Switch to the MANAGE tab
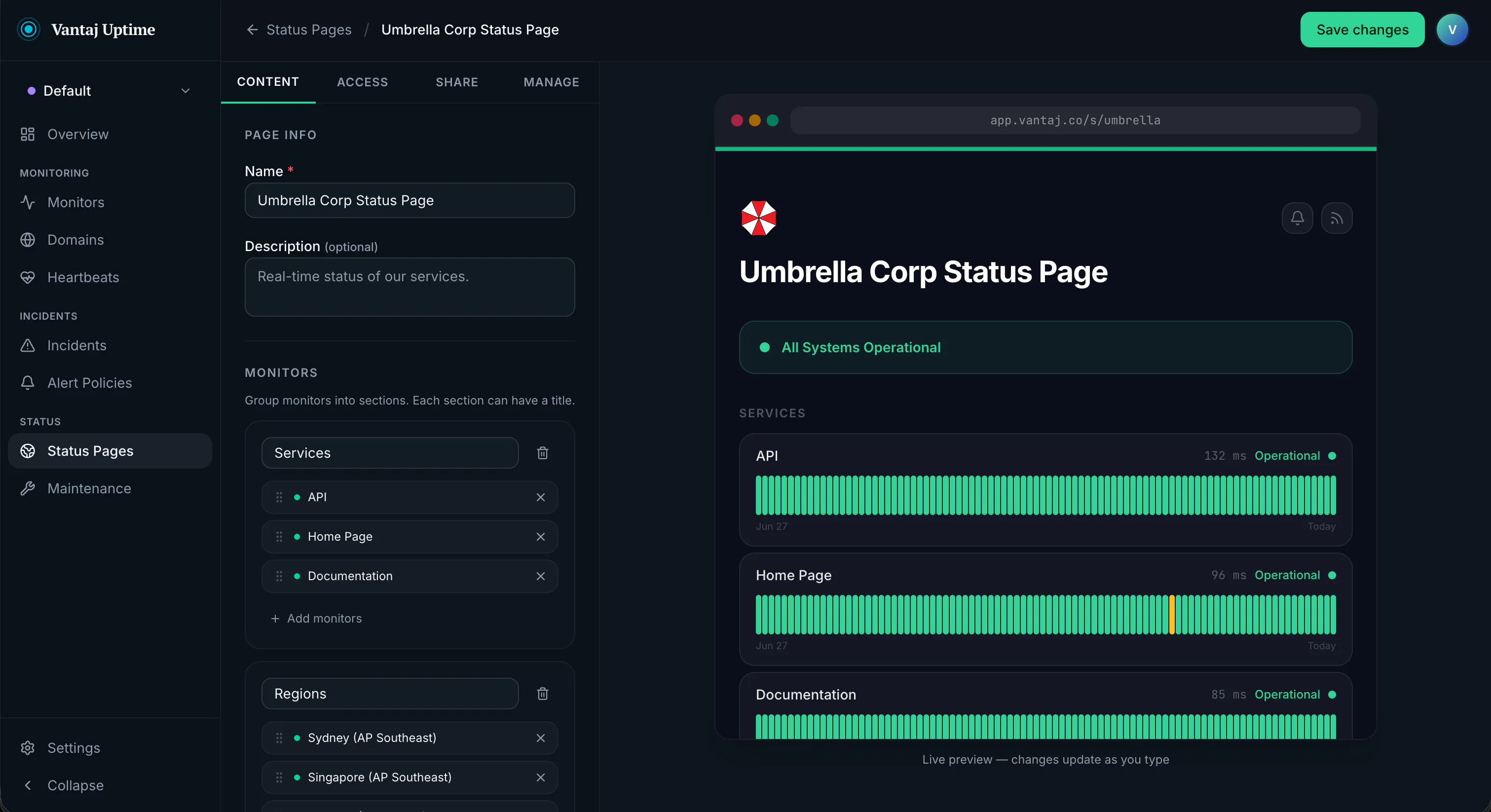This screenshot has height=812, width=1491. (x=551, y=81)
